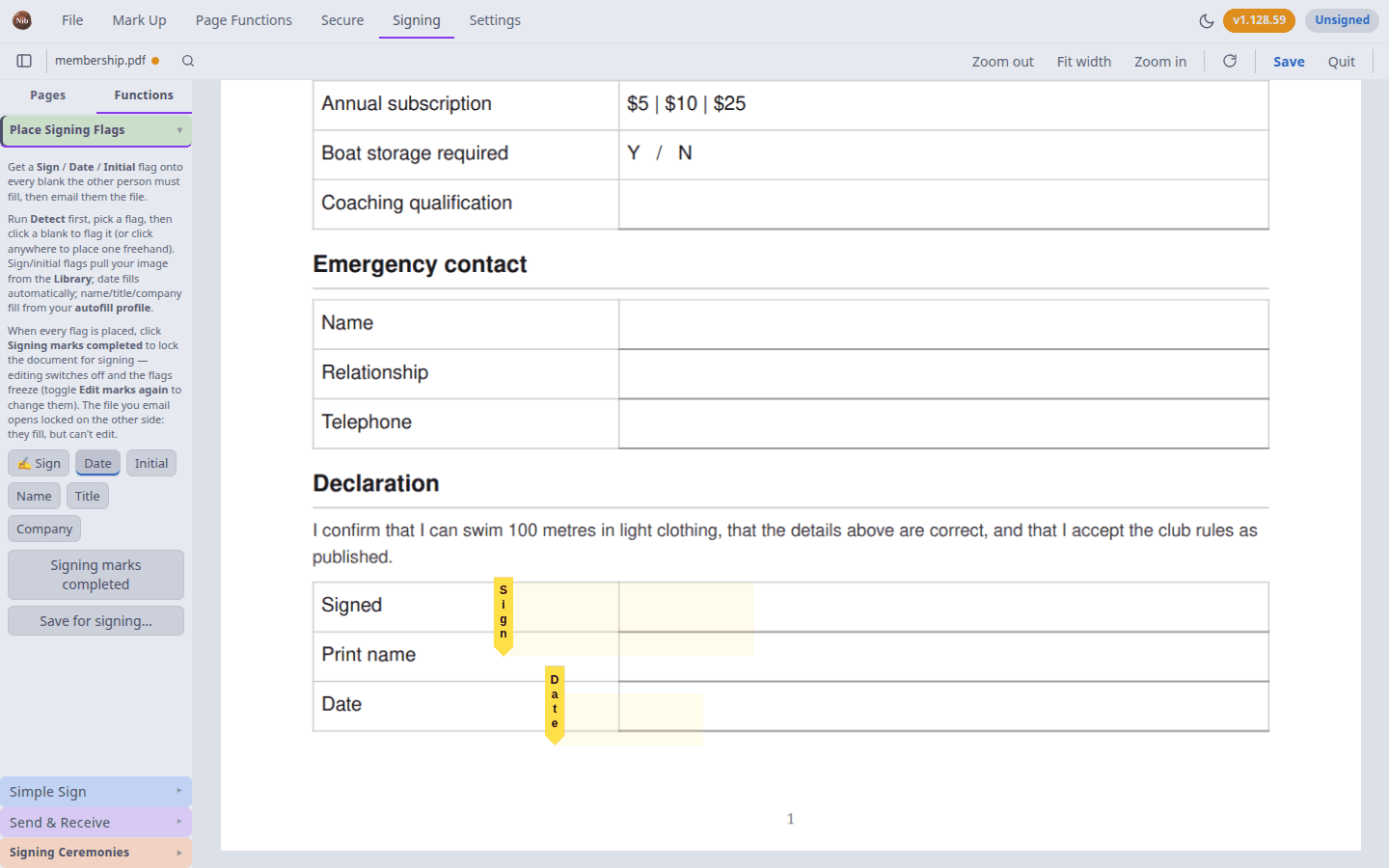Select the Name flag type
Viewport: 1389px width, 868px height.
[34, 497]
